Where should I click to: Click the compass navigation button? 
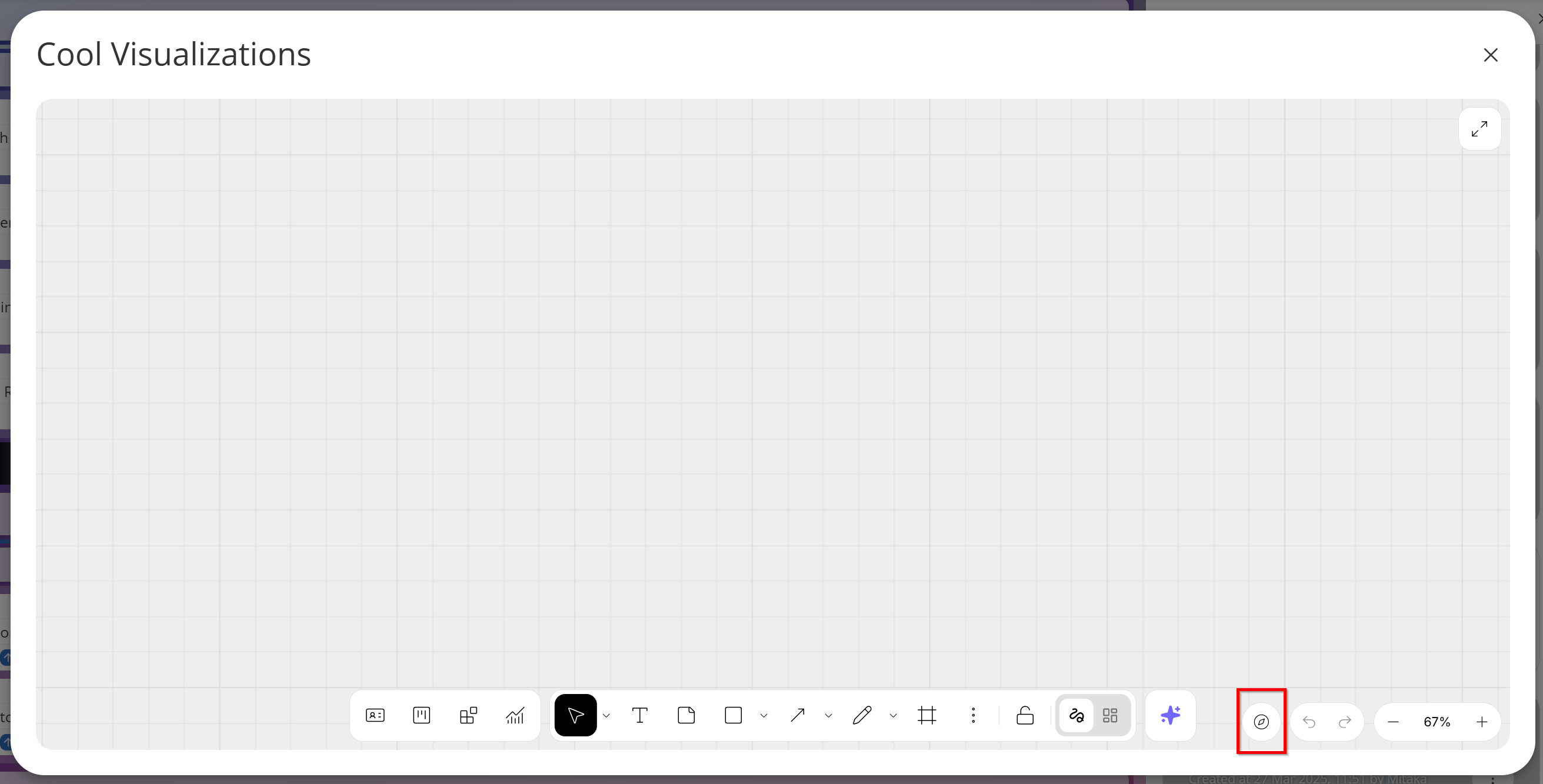coord(1261,722)
